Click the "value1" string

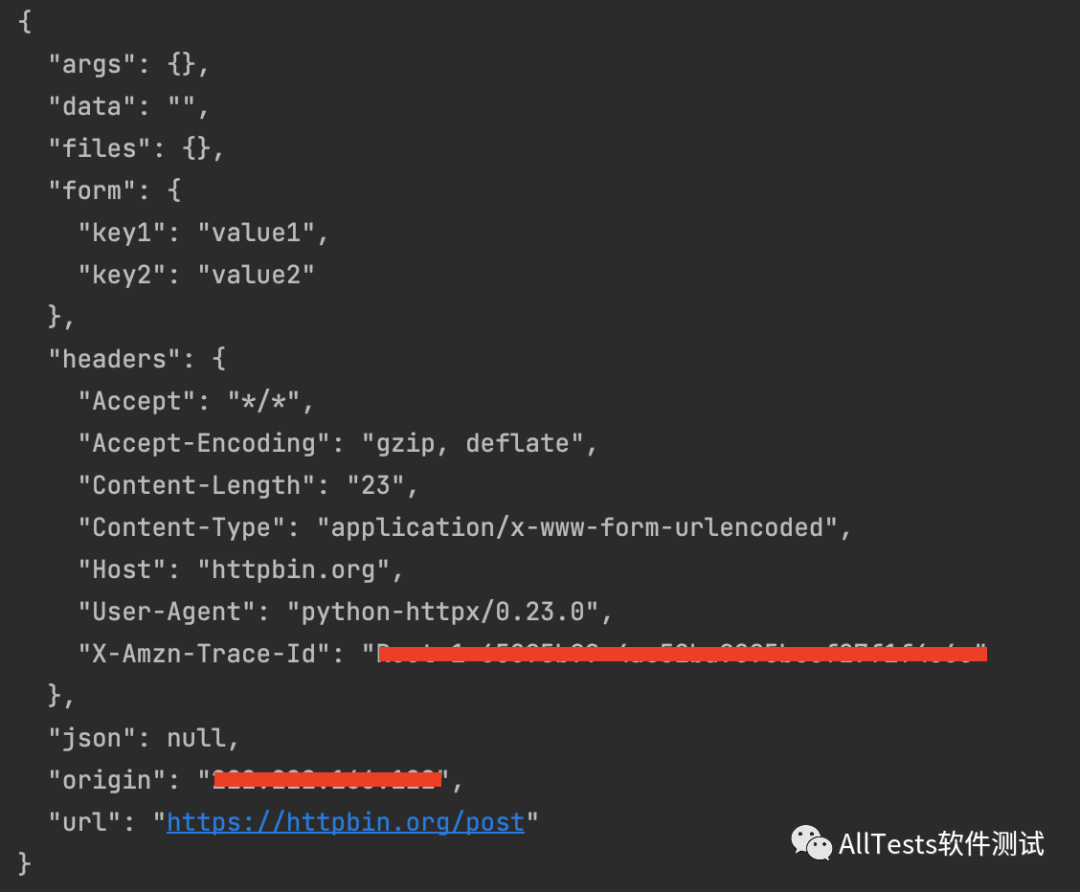point(256,233)
